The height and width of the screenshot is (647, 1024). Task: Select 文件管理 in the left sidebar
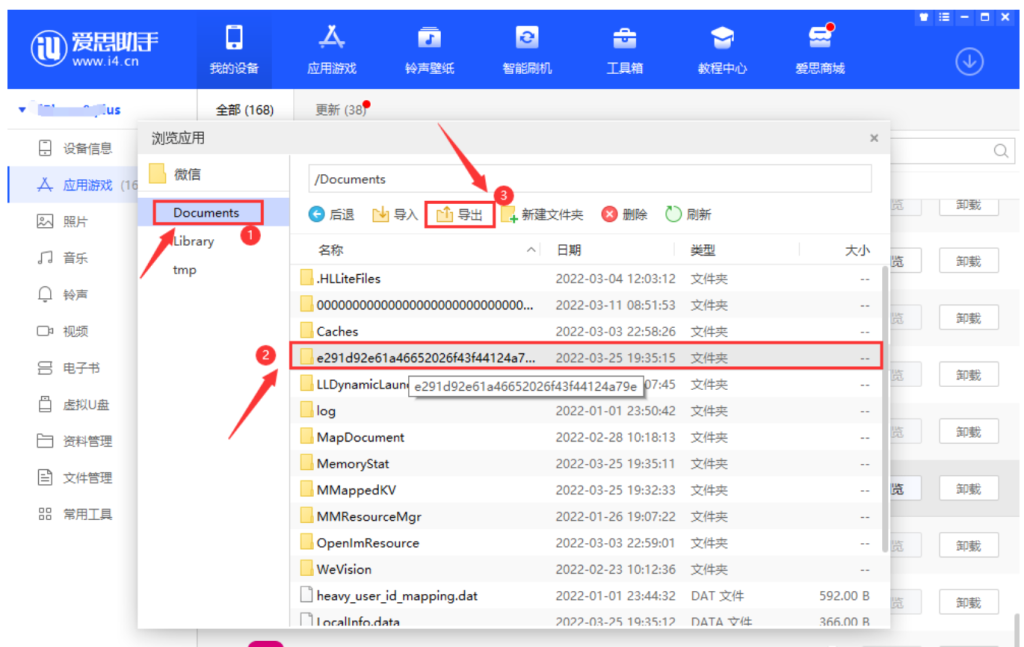(x=87, y=478)
